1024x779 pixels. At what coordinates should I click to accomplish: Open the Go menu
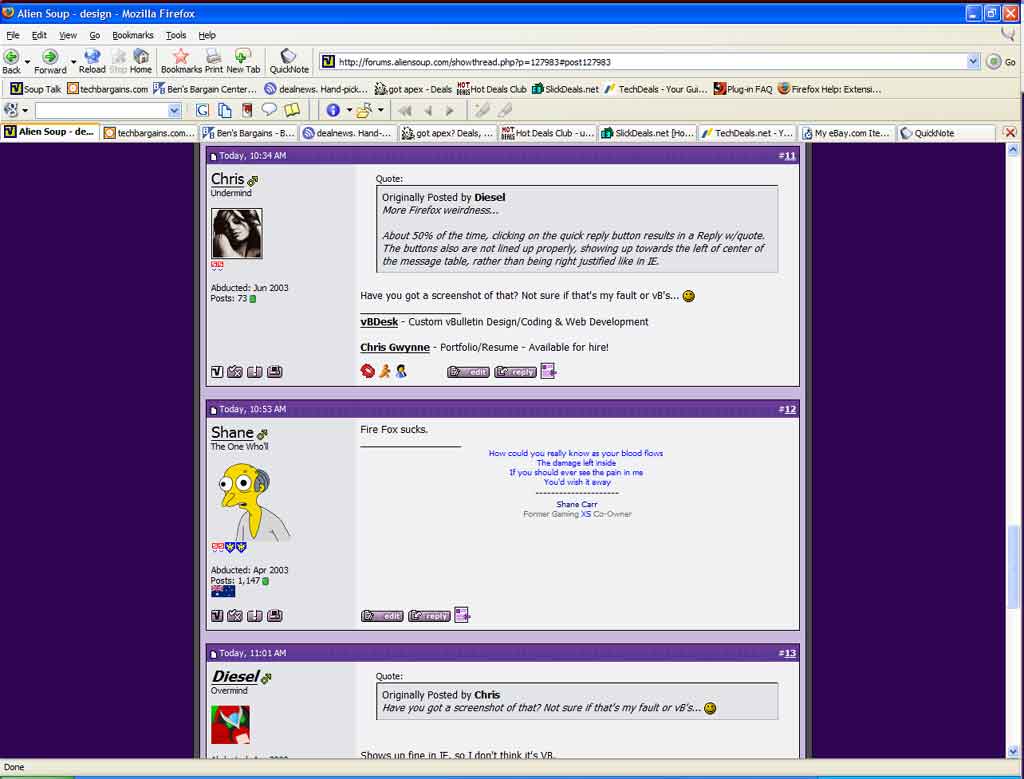pyautogui.click(x=95, y=35)
